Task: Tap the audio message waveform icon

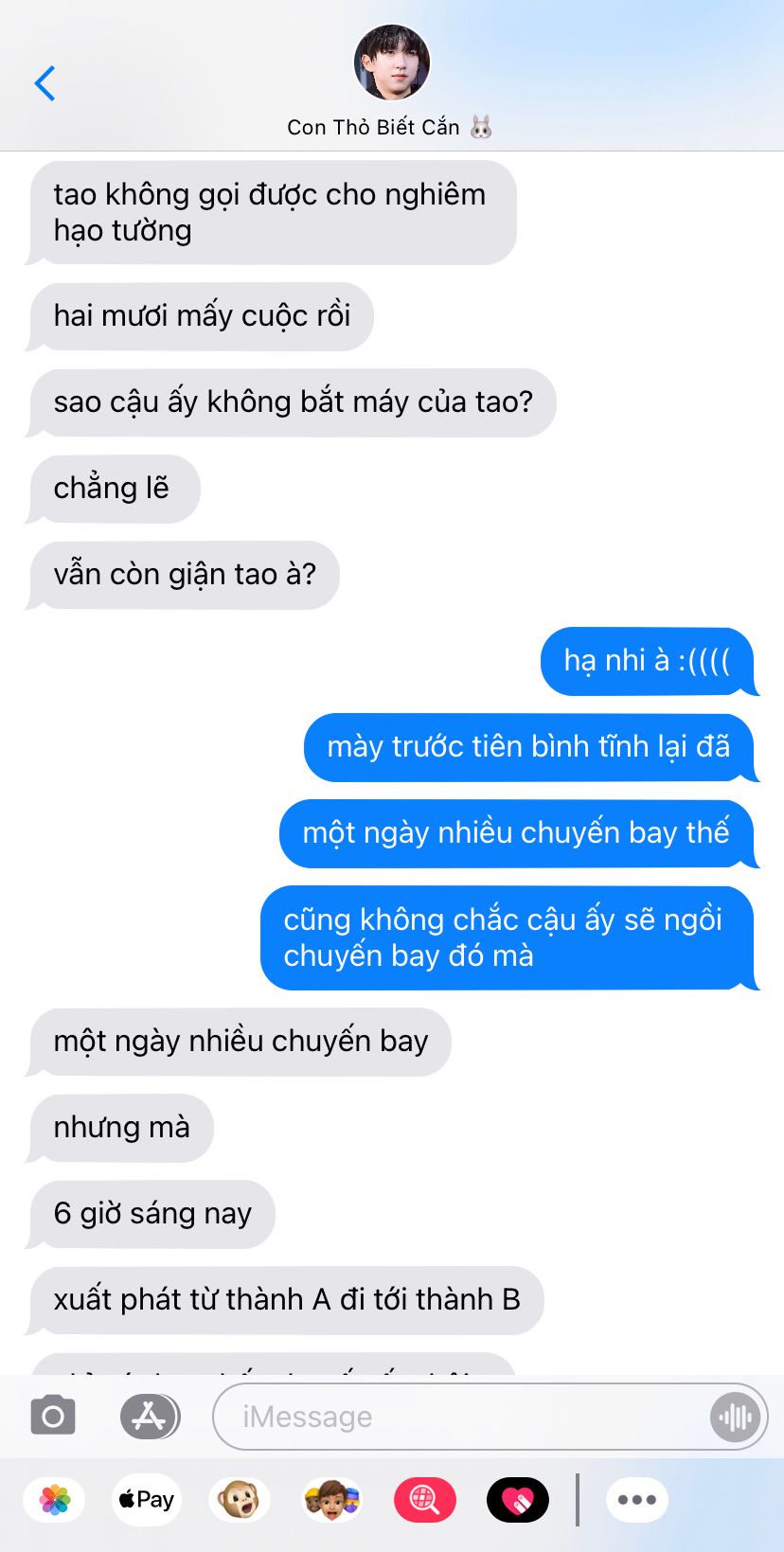Action: (x=736, y=1417)
